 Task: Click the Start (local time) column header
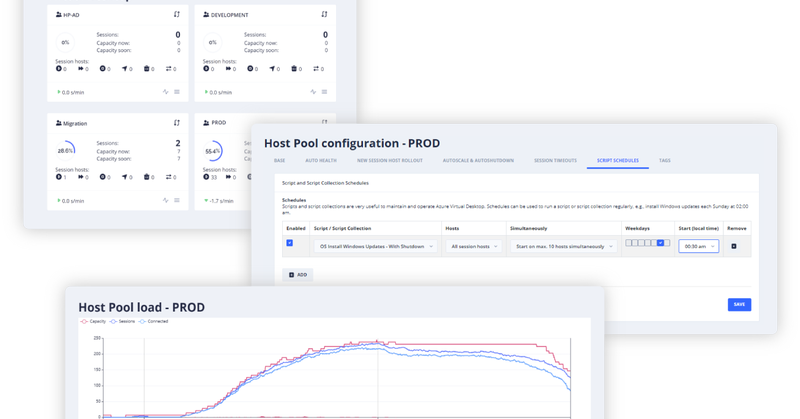(x=698, y=229)
